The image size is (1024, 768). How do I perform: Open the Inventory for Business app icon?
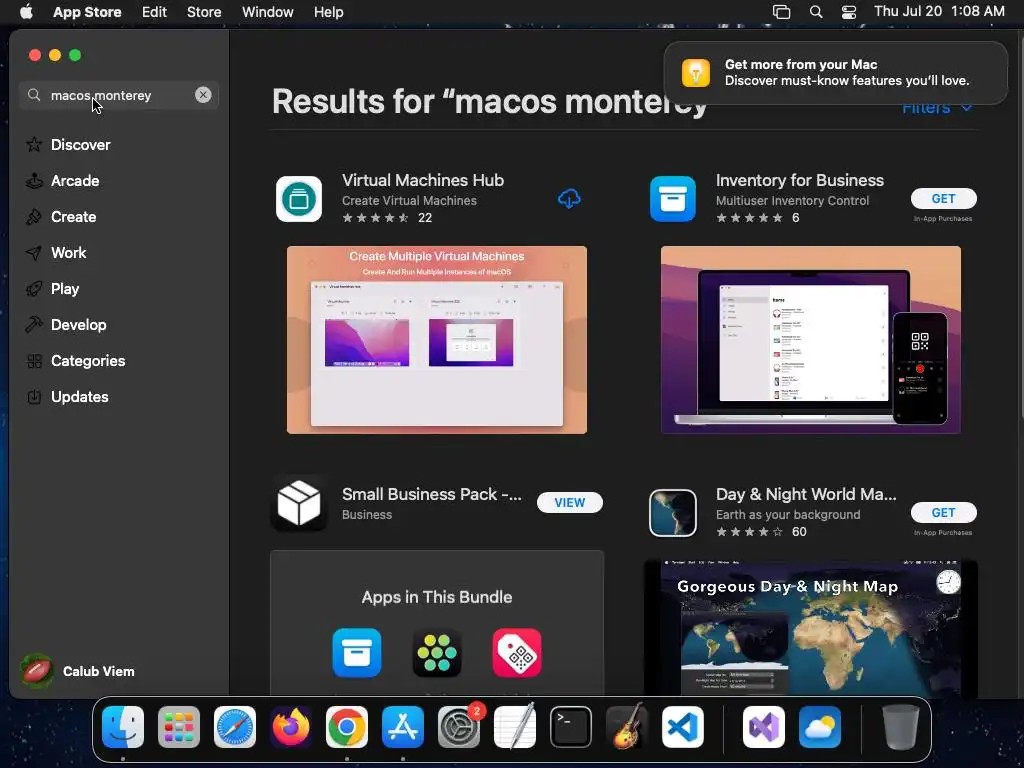(x=673, y=199)
